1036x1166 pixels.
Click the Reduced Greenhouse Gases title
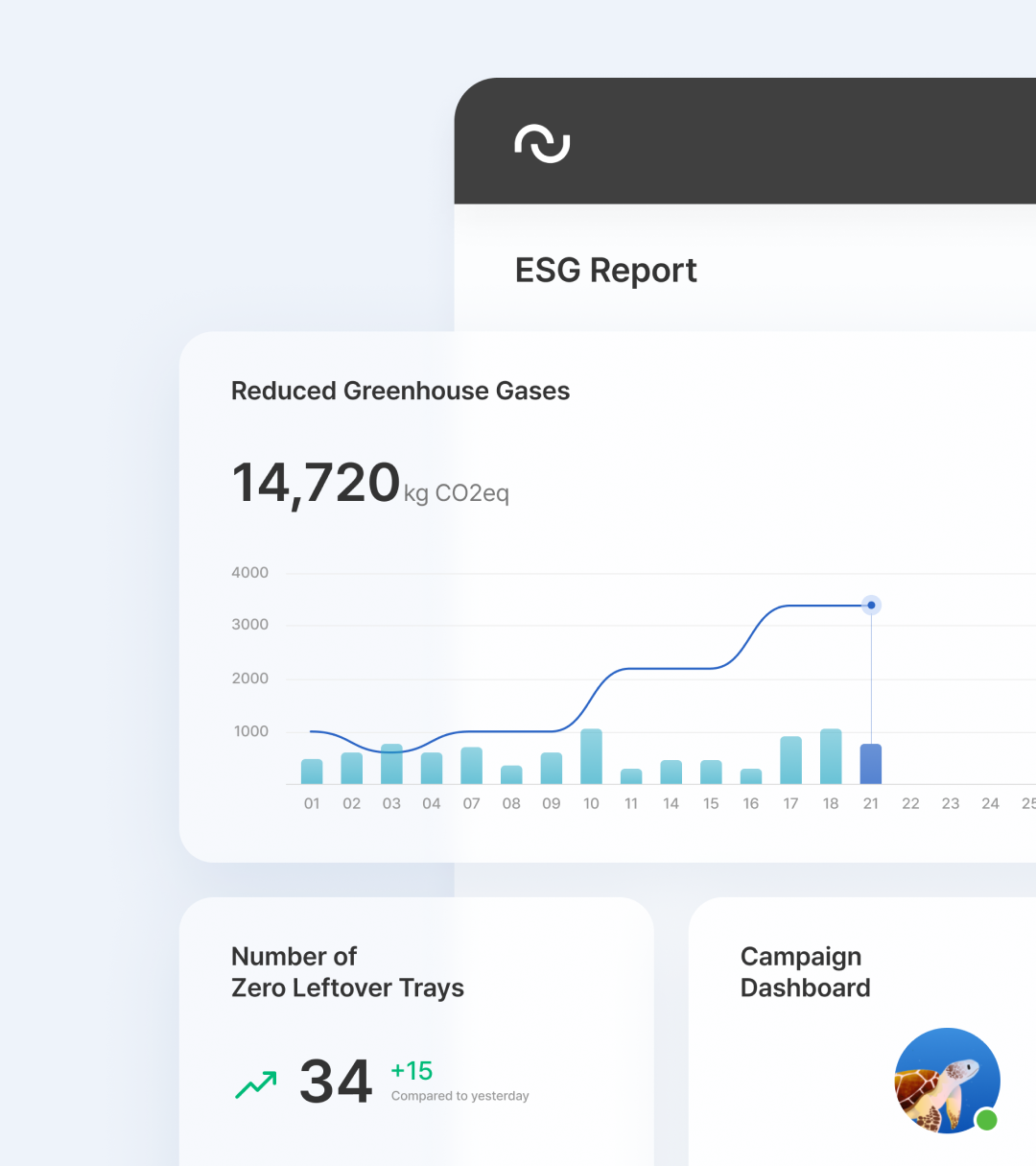pos(400,391)
